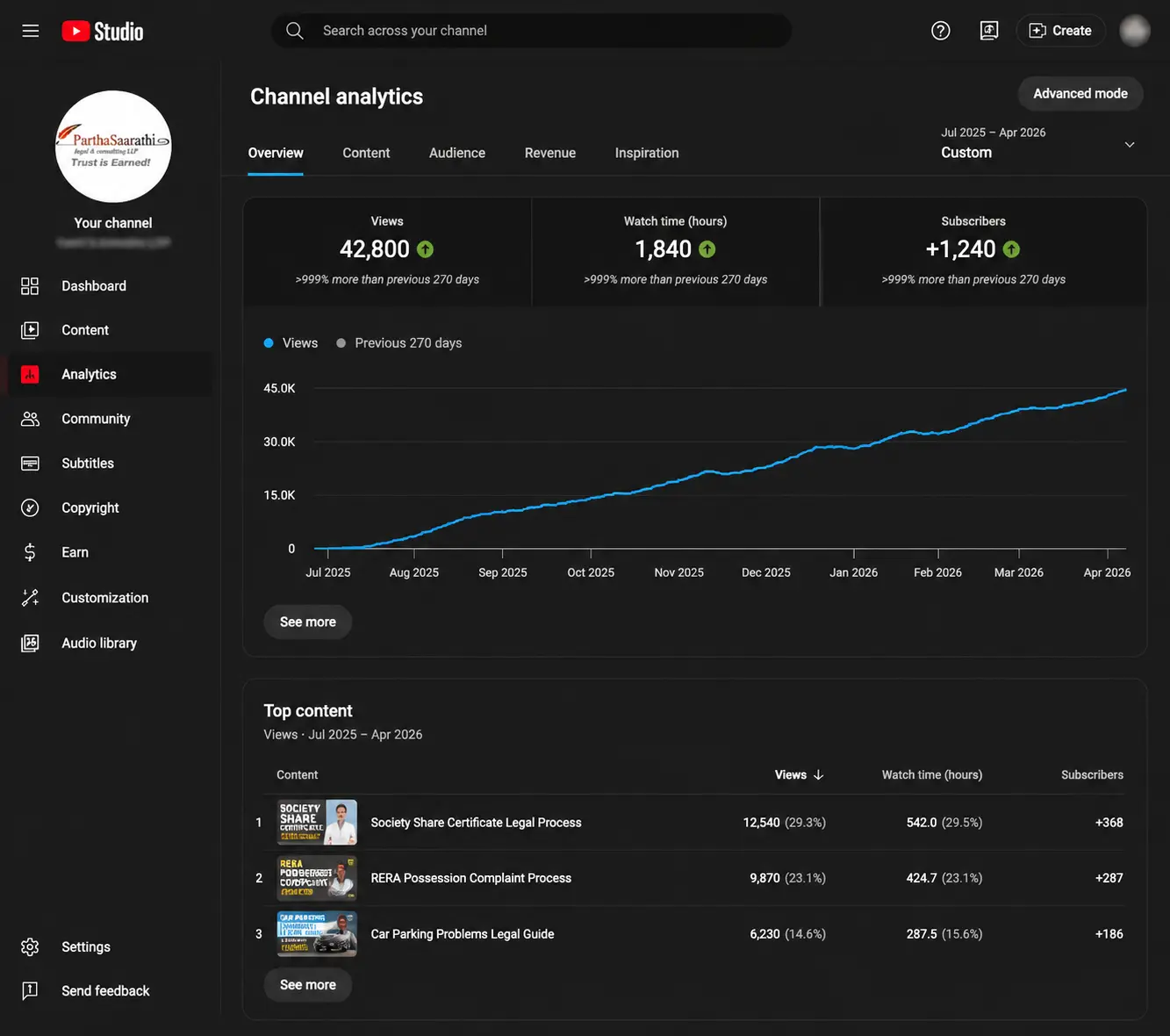1170x1036 pixels.
Task: Click the Community sidebar icon
Action: tap(30, 419)
